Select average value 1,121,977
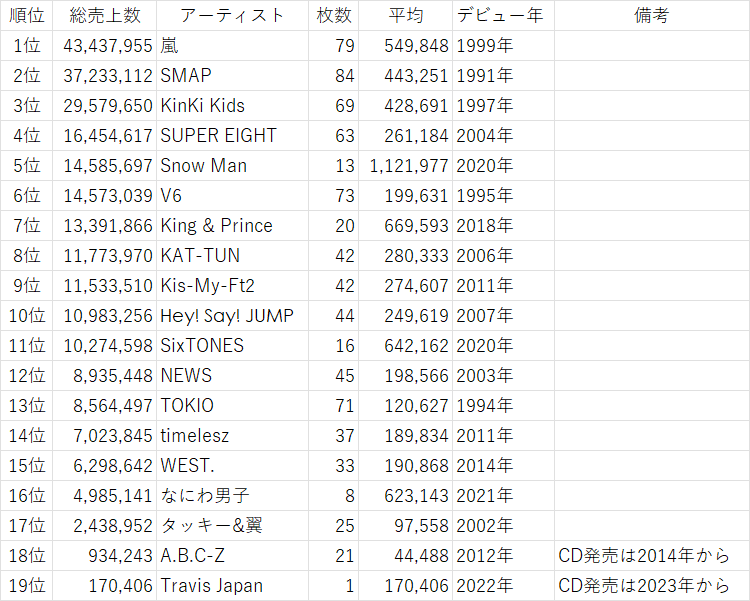Image resolution: width=750 pixels, height=601 pixels. click(x=406, y=166)
